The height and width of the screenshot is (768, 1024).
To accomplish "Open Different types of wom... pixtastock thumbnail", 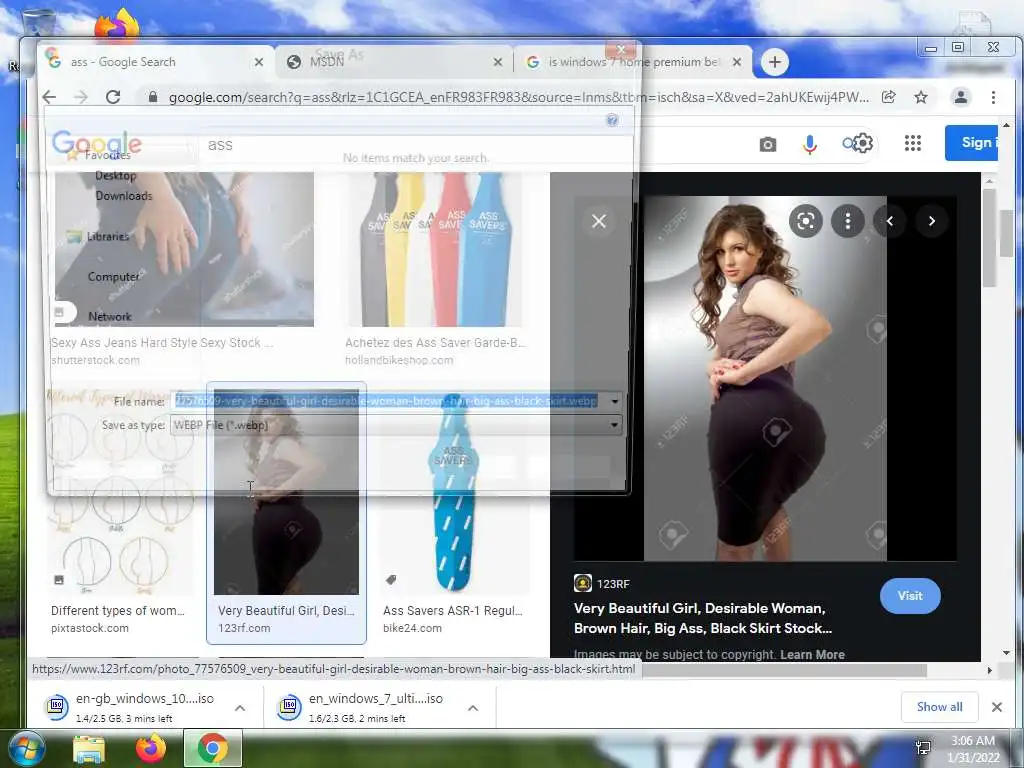I will [x=121, y=490].
